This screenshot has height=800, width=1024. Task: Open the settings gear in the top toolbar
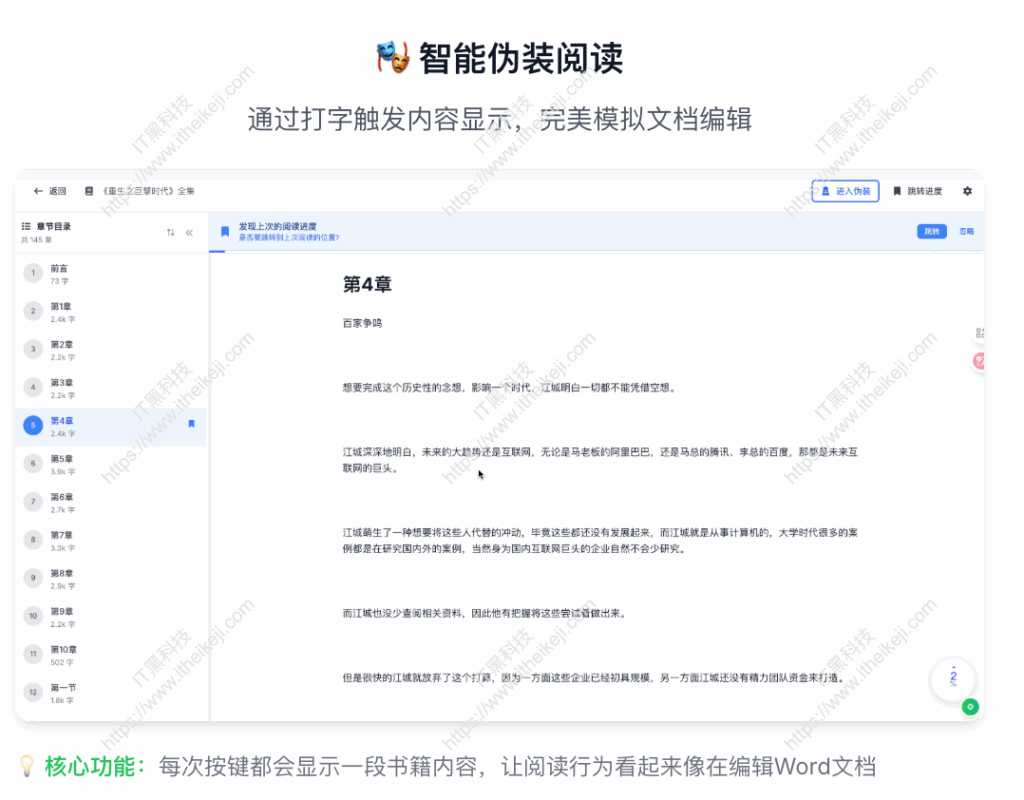click(967, 191)
